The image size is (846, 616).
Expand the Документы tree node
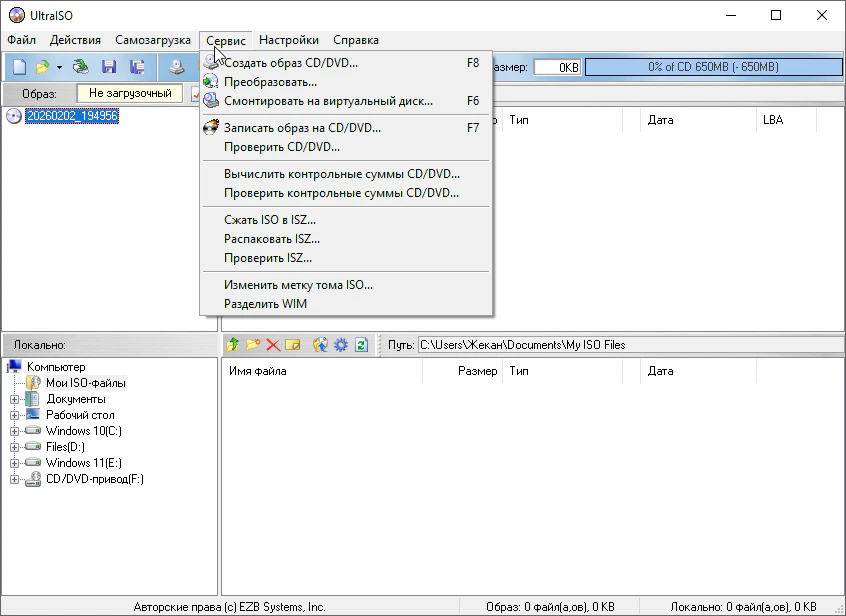click(x=15, y=399)
